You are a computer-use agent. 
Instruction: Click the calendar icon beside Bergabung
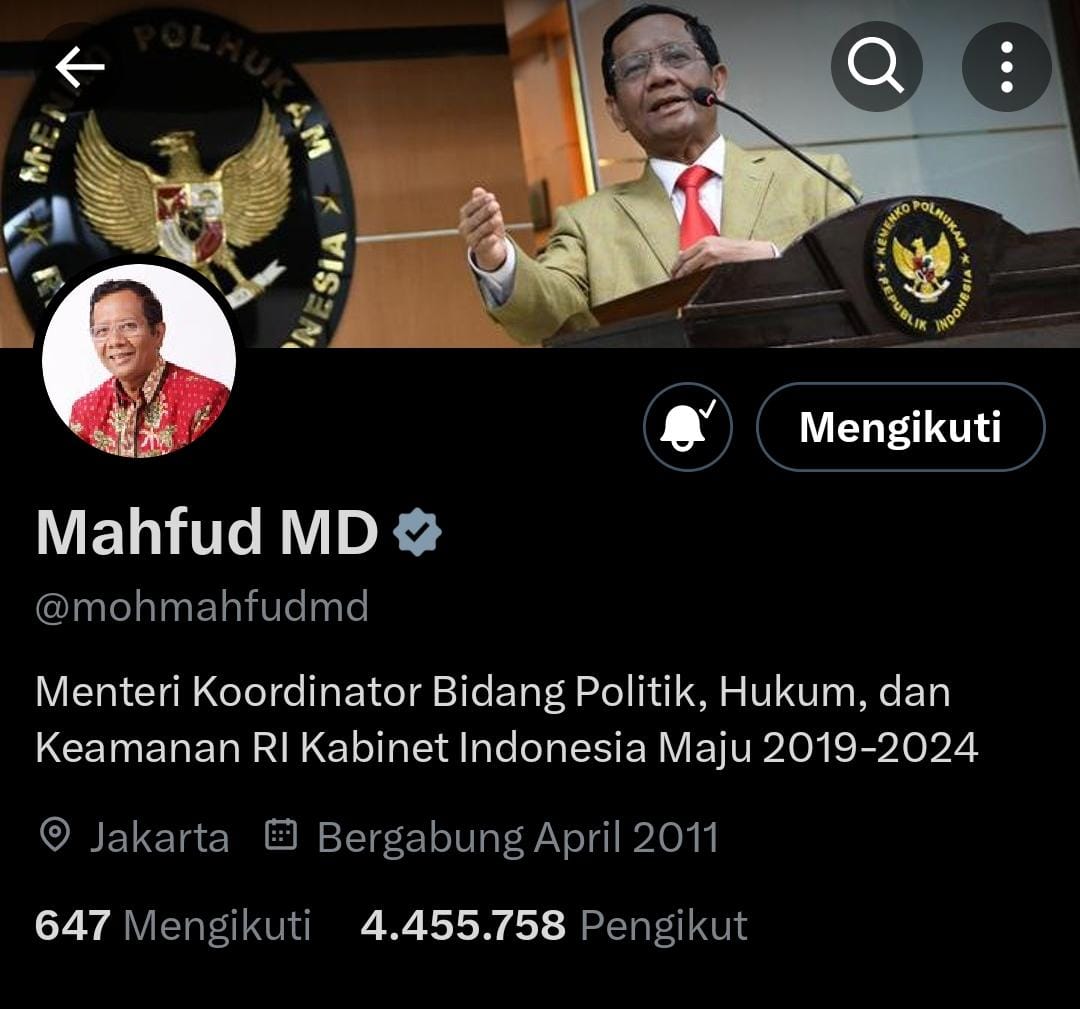281,834
